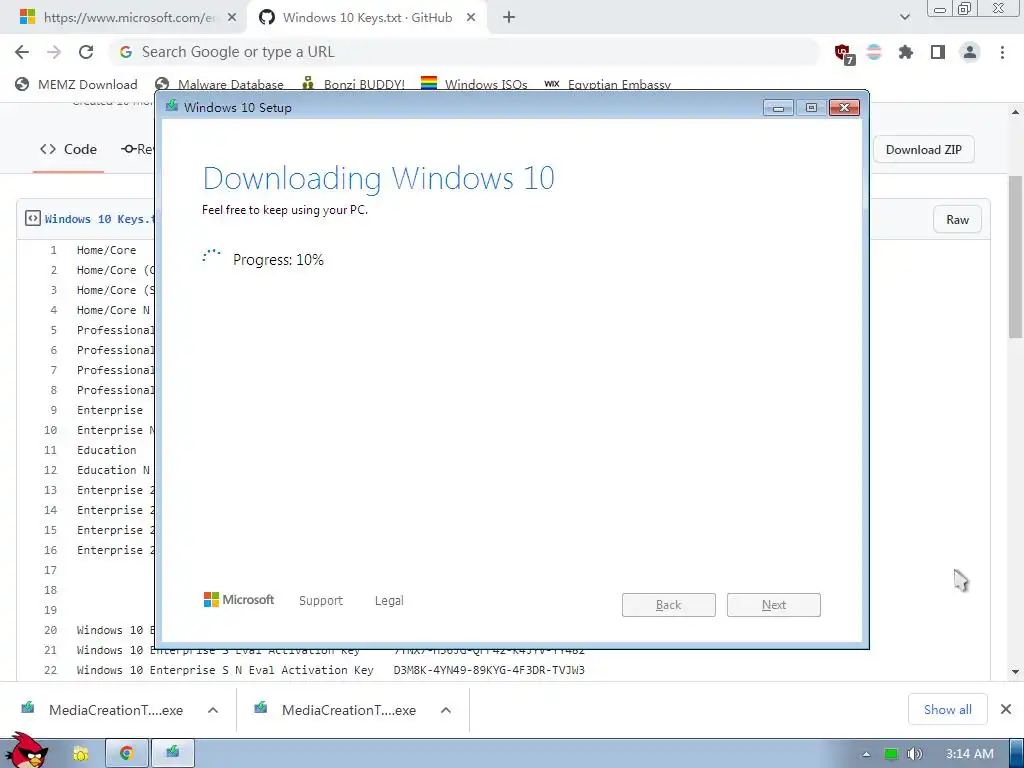Viewport: 1024px width, 768px height.
Task: Click line number 17 in the gist
Action: click(50, 570)
